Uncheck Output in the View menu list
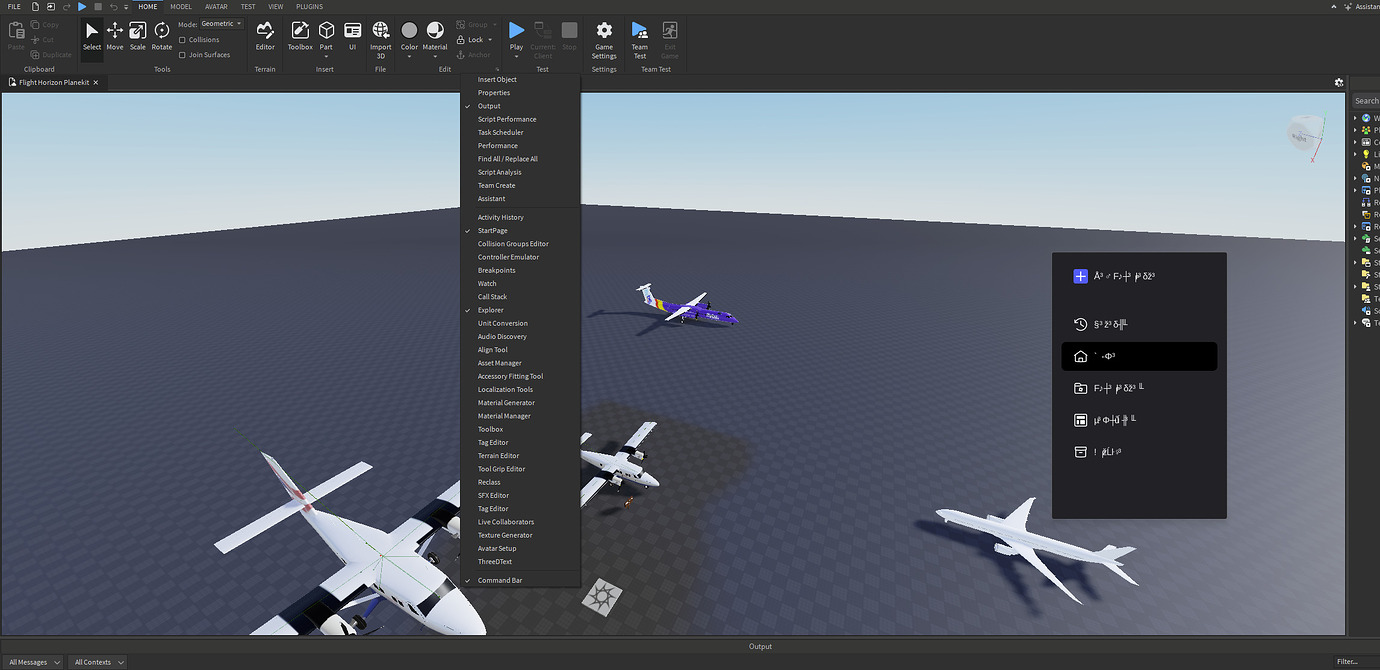The height and width of the screenshot is (670, 1380). pos(520,106)
